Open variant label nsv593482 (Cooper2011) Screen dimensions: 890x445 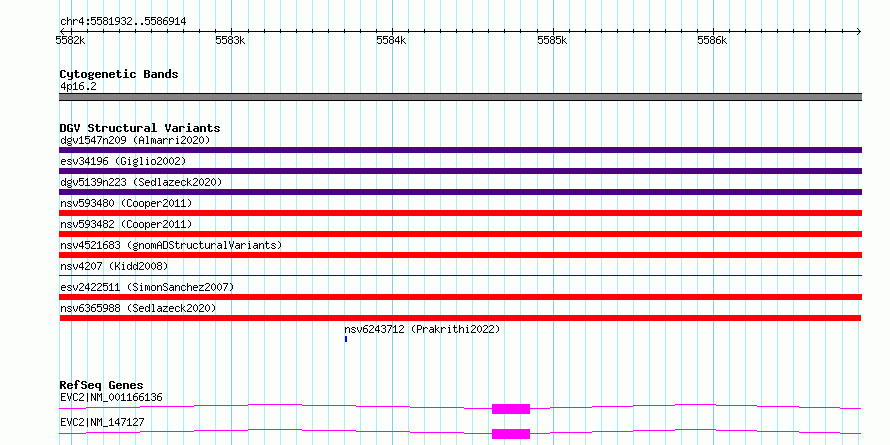click(x=126, y=224)
